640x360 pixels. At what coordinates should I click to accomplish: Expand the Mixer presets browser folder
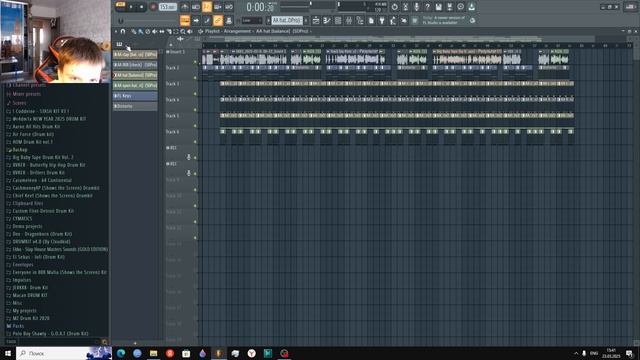(27, 94)
